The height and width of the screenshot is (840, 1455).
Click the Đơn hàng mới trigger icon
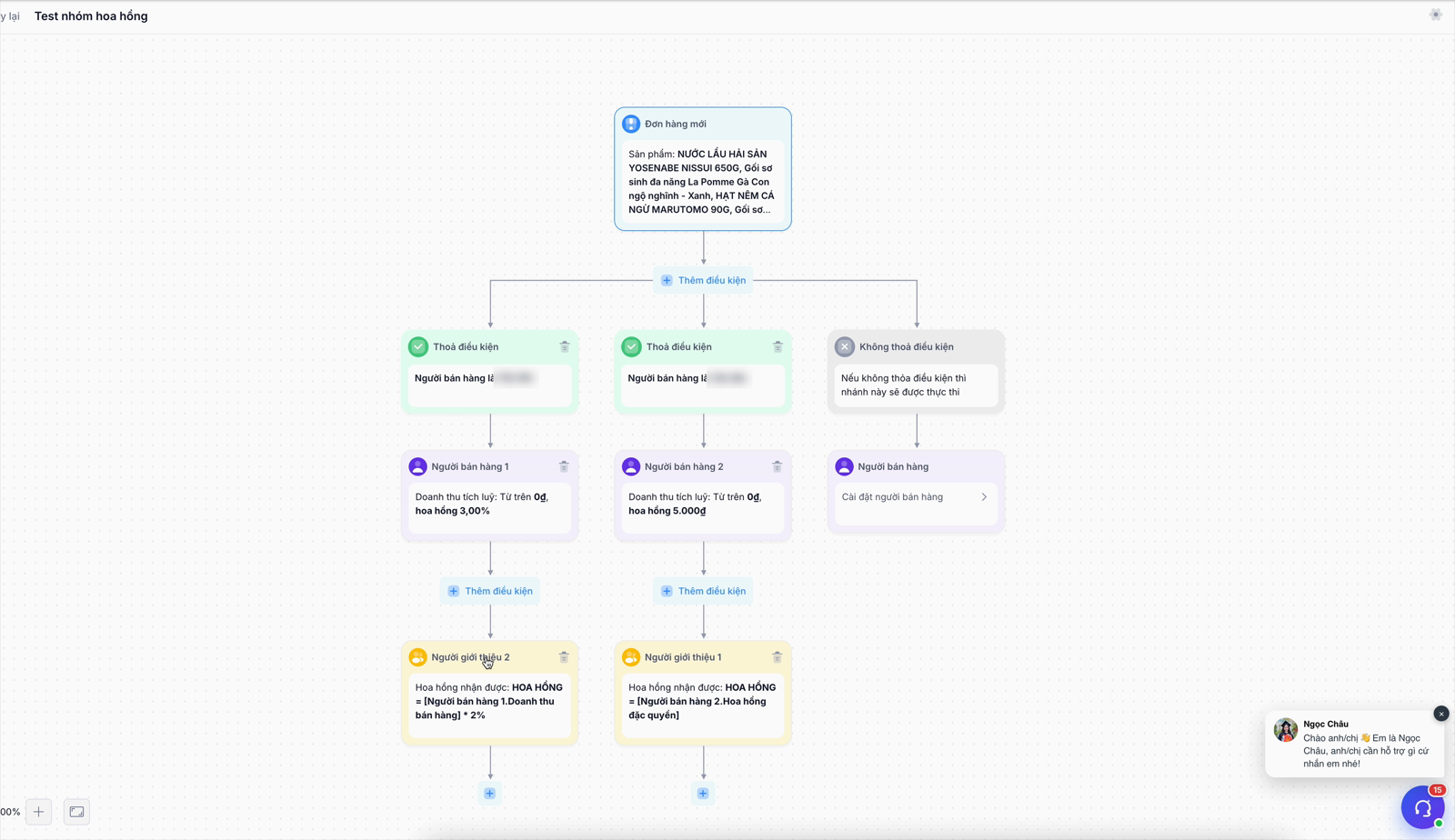pos(631,124)
